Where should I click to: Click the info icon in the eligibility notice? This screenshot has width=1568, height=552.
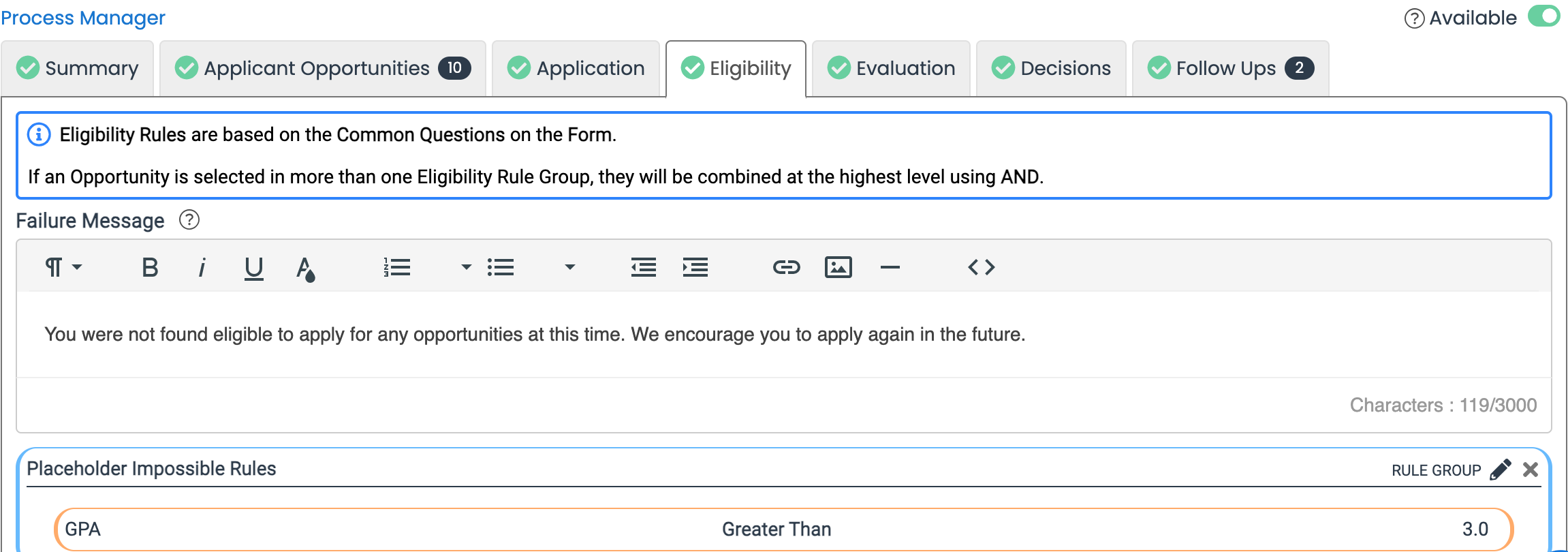click(39, 135)
